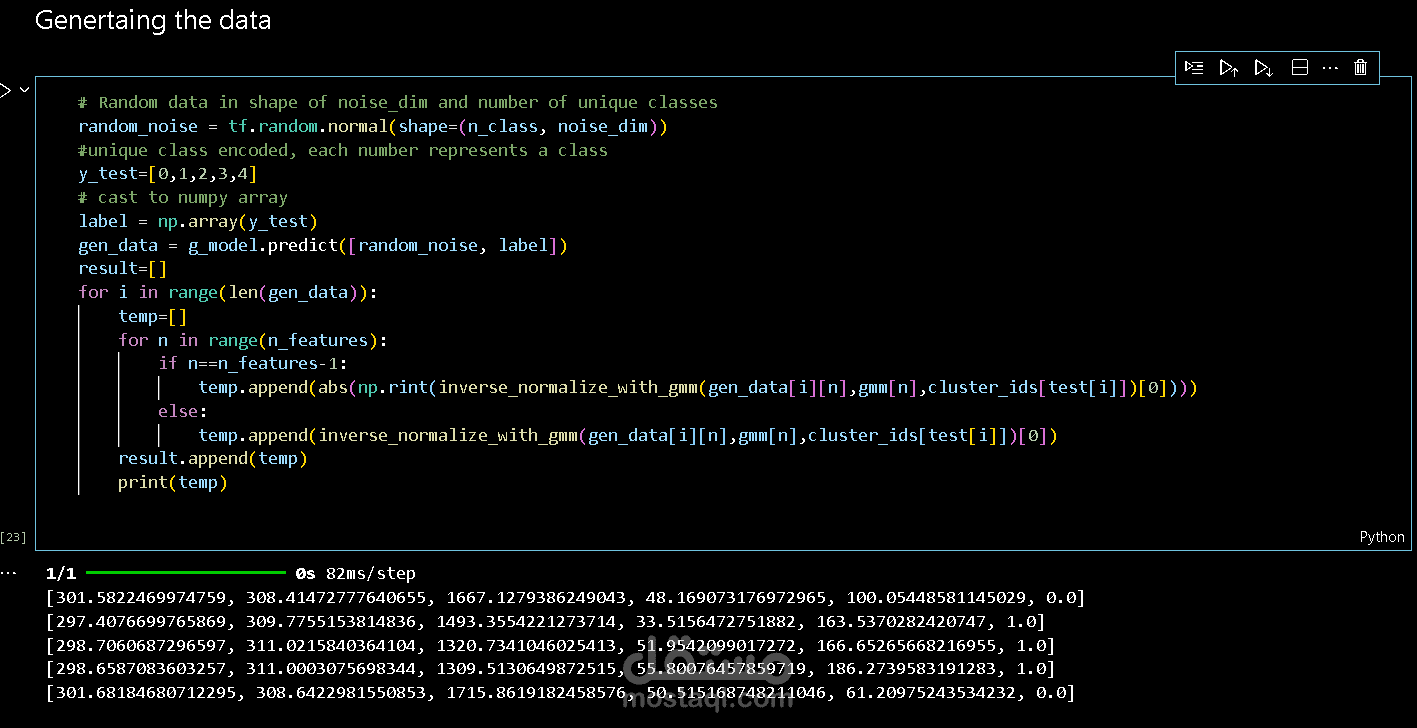Click the 'for n in range(n_features):' line
This screenshot has width=1417, height=728.
pyautogui.click(x=253, y=340)
